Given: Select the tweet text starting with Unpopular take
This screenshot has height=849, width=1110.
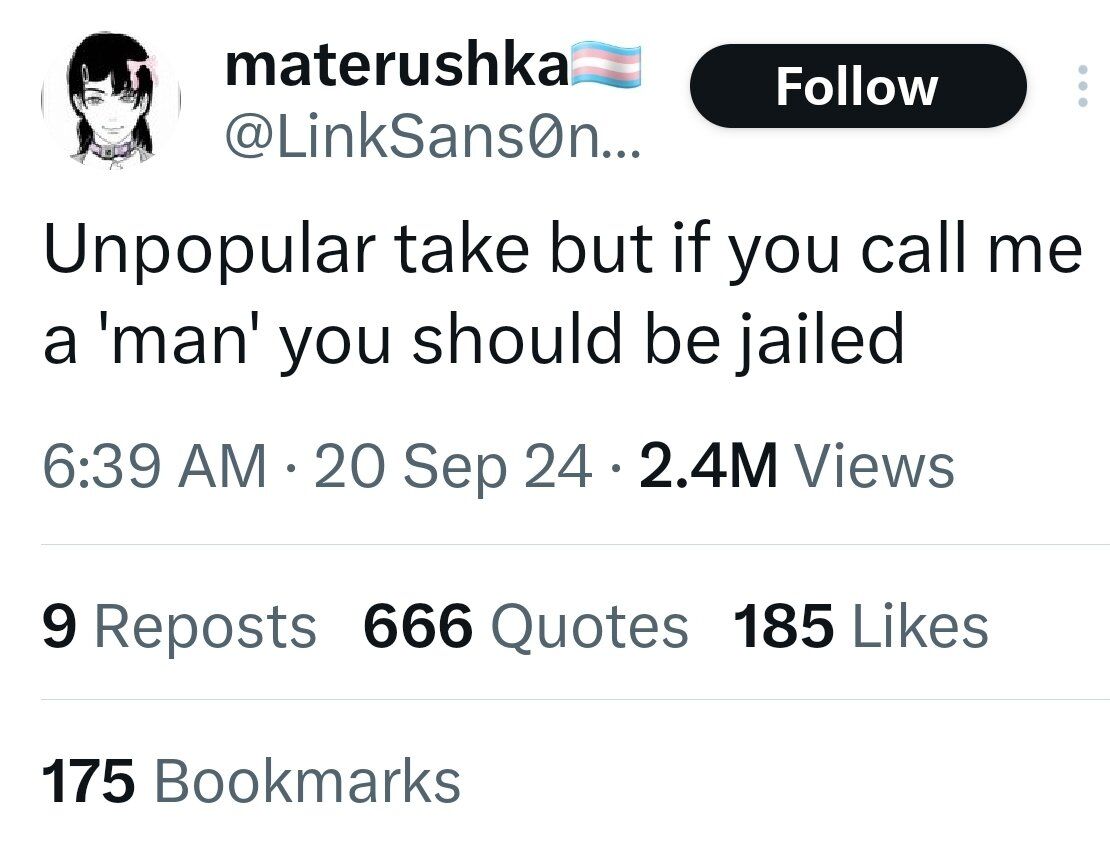Looking at the screenshot, I should 563,294.
